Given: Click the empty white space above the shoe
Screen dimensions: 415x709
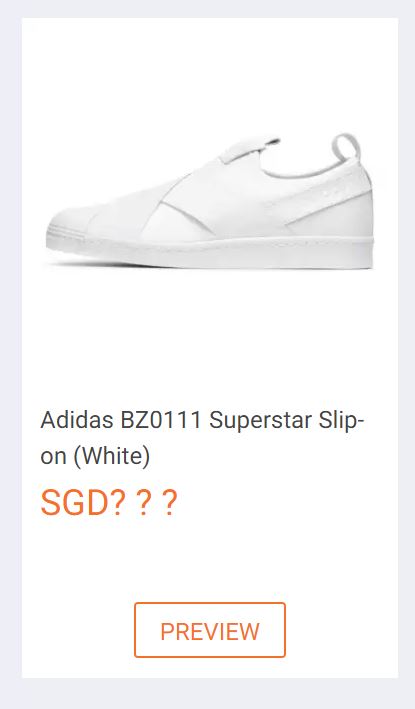Looking at the screenshot, I should point(210,72).
